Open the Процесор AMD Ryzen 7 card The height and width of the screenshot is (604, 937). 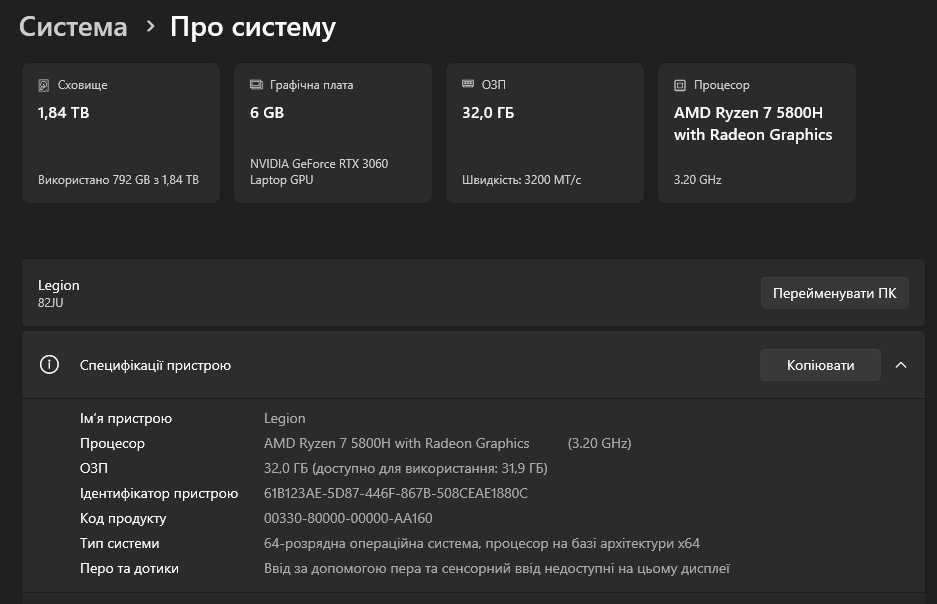pyautogui.click(x=757, y=133)
